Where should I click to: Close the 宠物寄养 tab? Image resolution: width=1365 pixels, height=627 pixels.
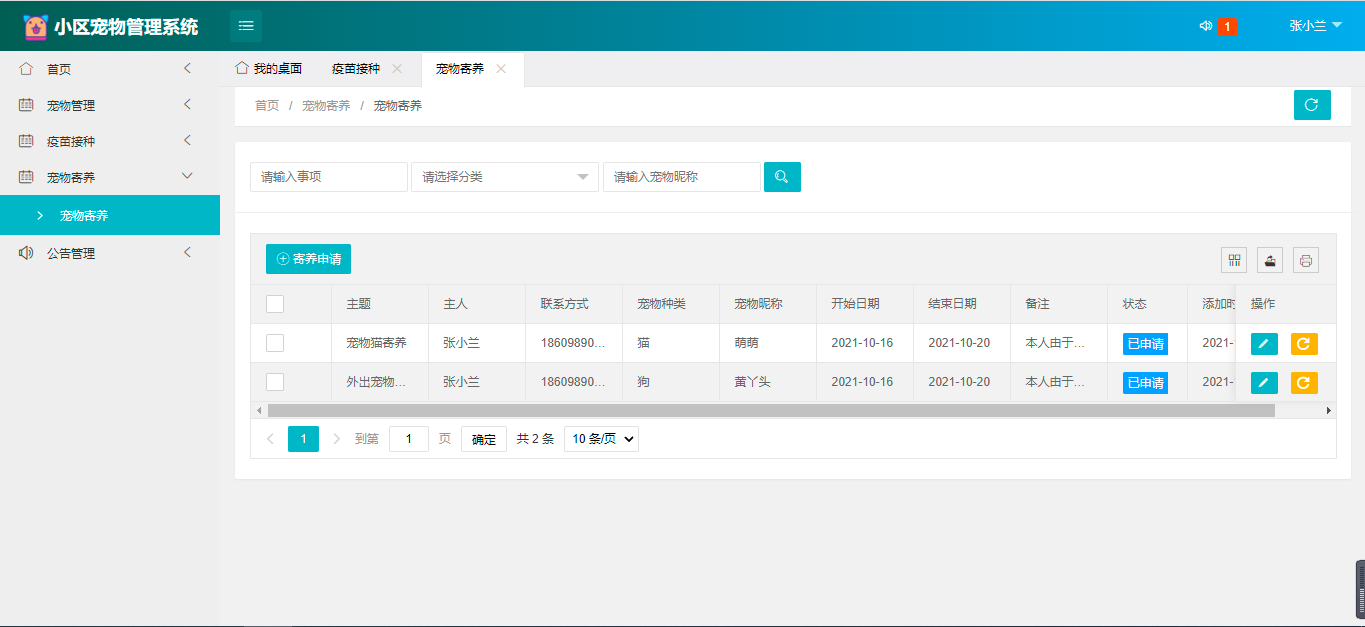click(501, 69)
